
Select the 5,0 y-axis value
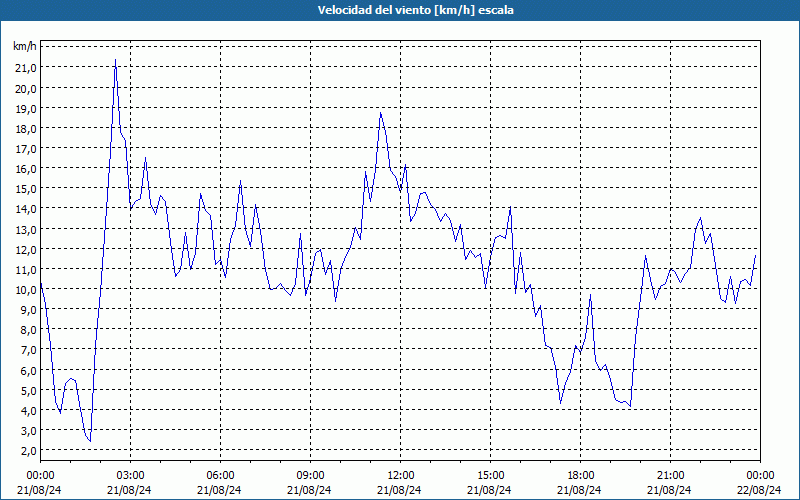[x=28, y=390]
